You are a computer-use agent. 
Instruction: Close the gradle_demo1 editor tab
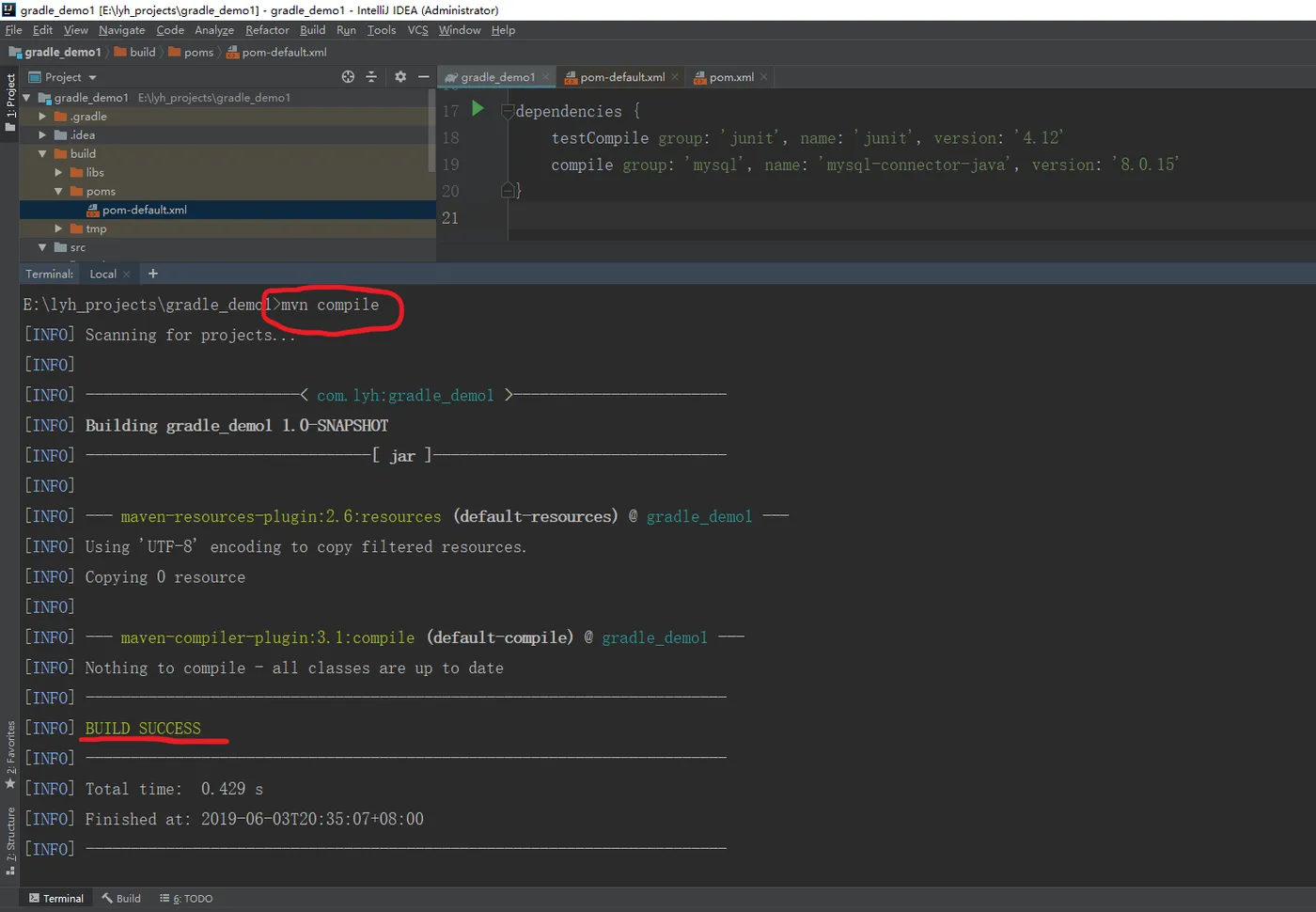(545, 77)
